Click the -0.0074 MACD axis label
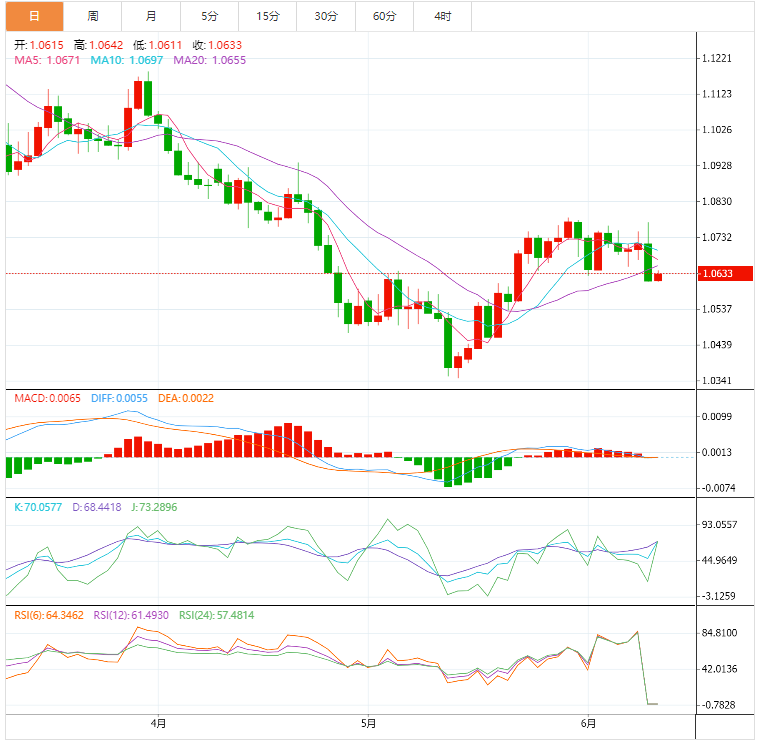Screen dimensions: 759x746 click(718, 488)
